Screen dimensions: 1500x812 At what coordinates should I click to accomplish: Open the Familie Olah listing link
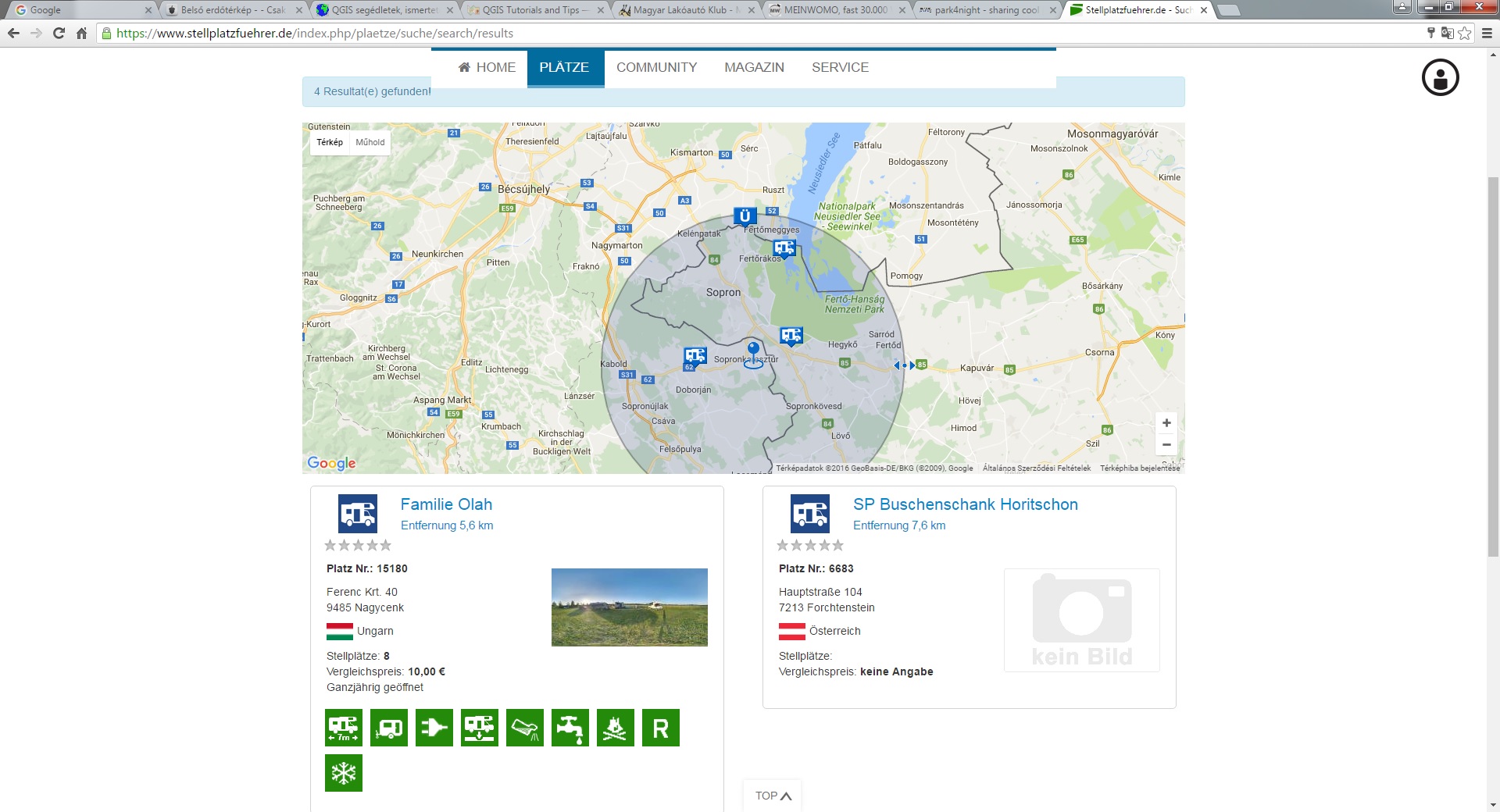446,504
